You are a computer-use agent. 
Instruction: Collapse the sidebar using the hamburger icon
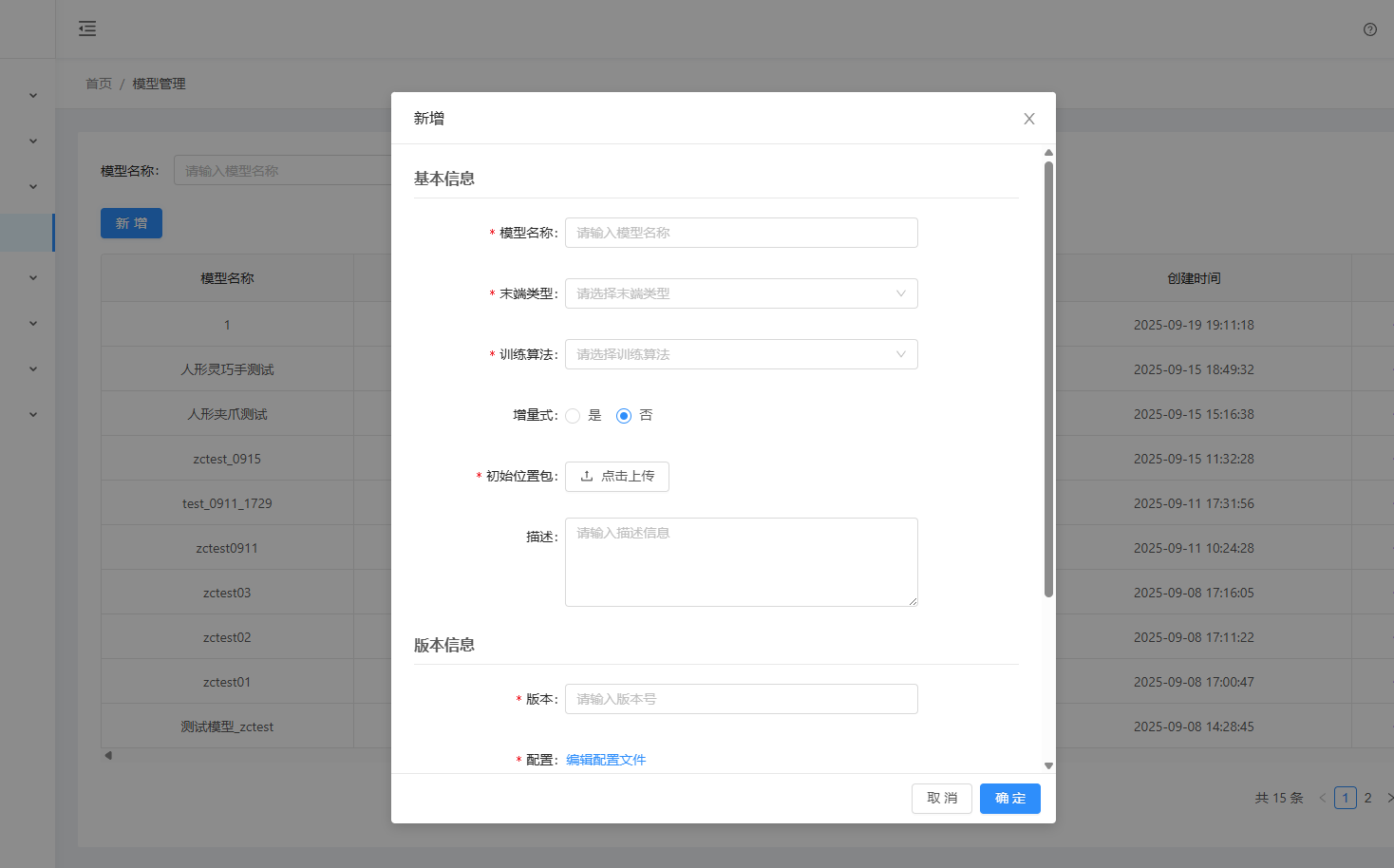pos(87,28)
